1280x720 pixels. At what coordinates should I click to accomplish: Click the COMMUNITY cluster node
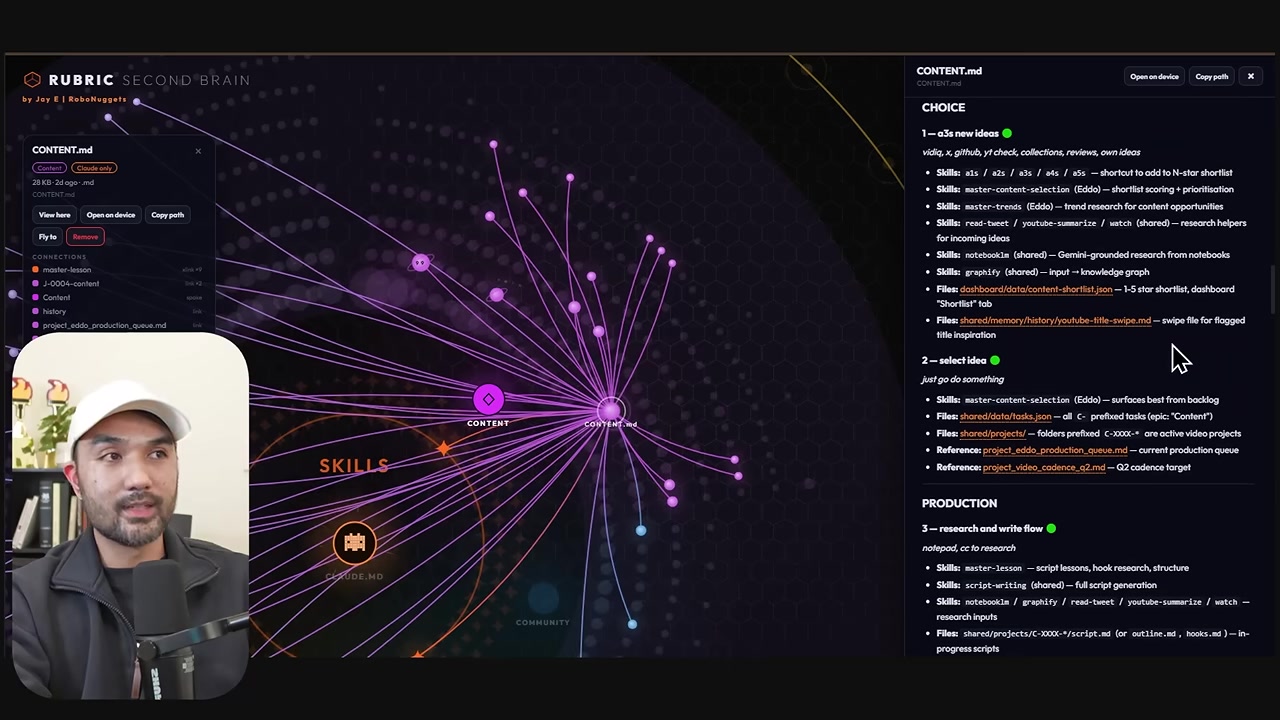543,600
